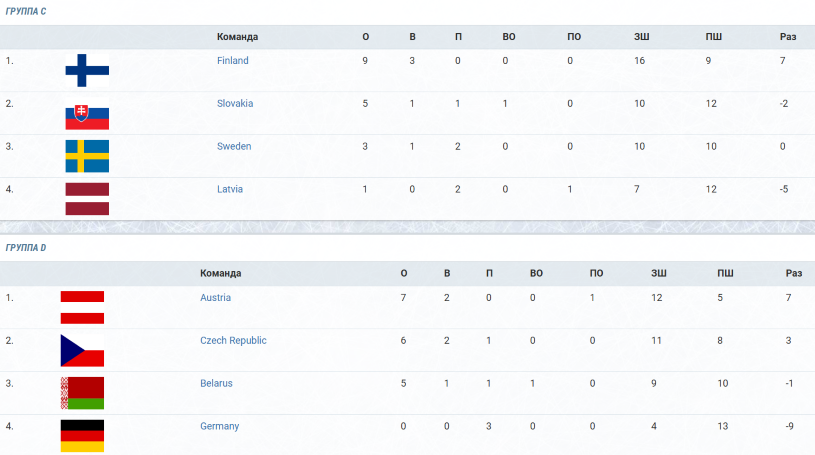Screen dimensions: 815x455
Task: Click the Latvia flag icon
Action: click(x=87, y=199)
